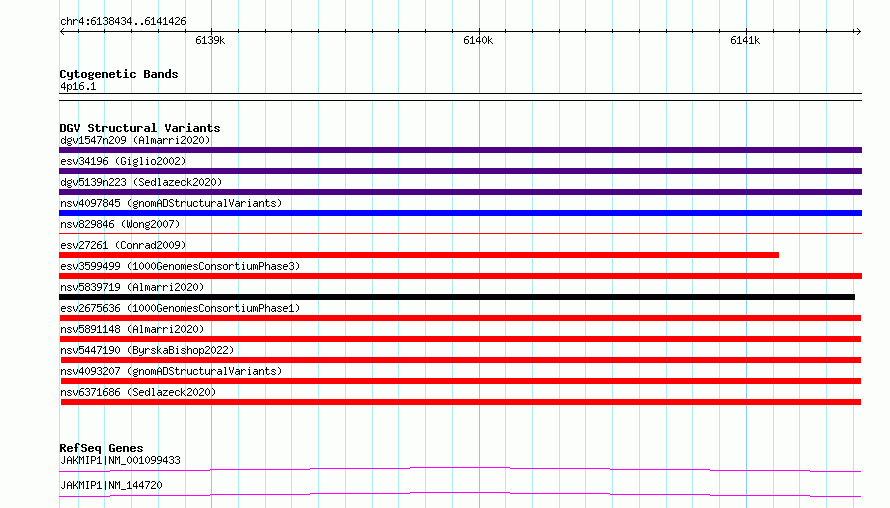Click the red bar under esv3599499
The height and width of the screenshot is (508, 890).
(460, 276)
